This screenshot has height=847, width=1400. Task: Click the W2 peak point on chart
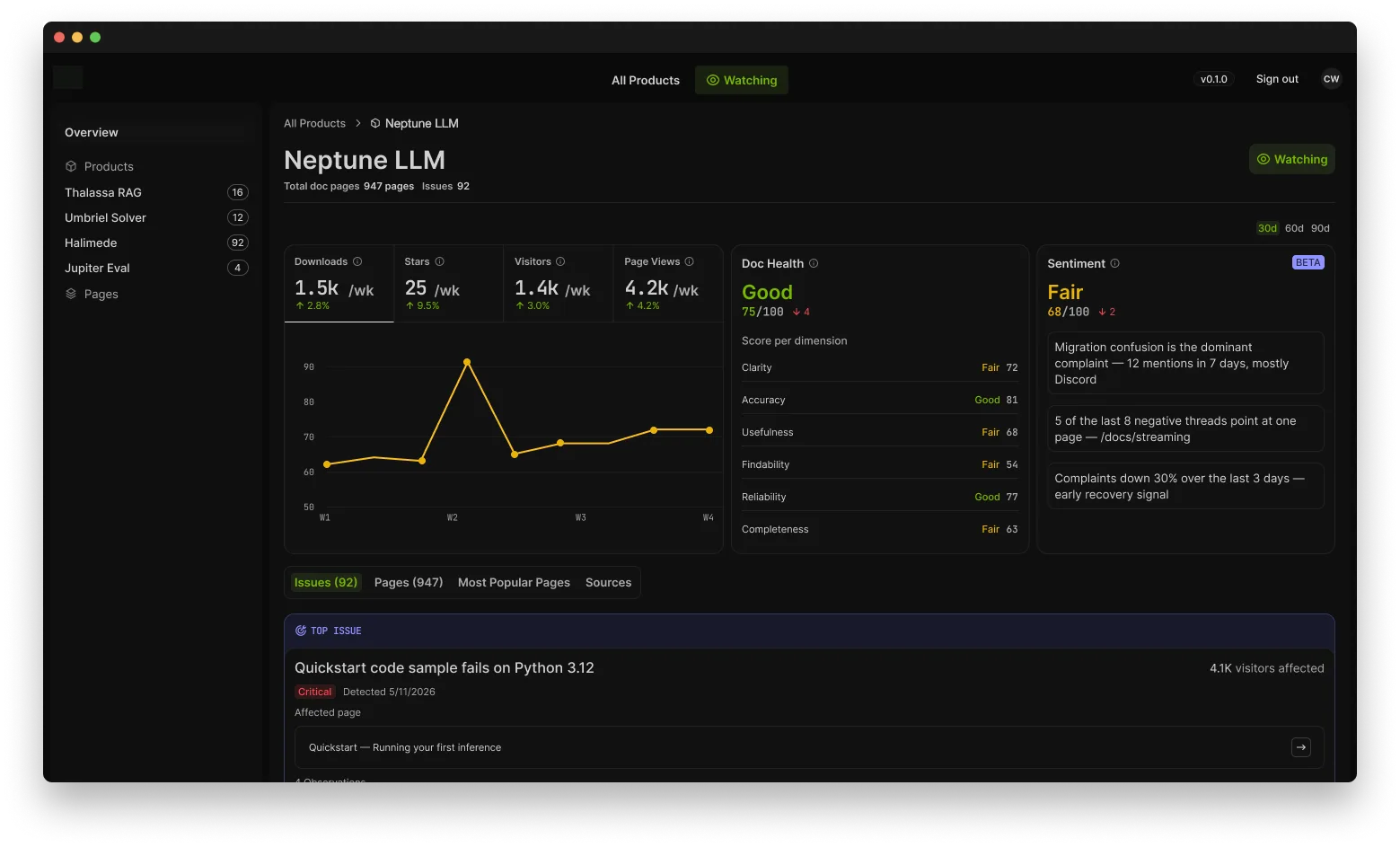point(467,362)
